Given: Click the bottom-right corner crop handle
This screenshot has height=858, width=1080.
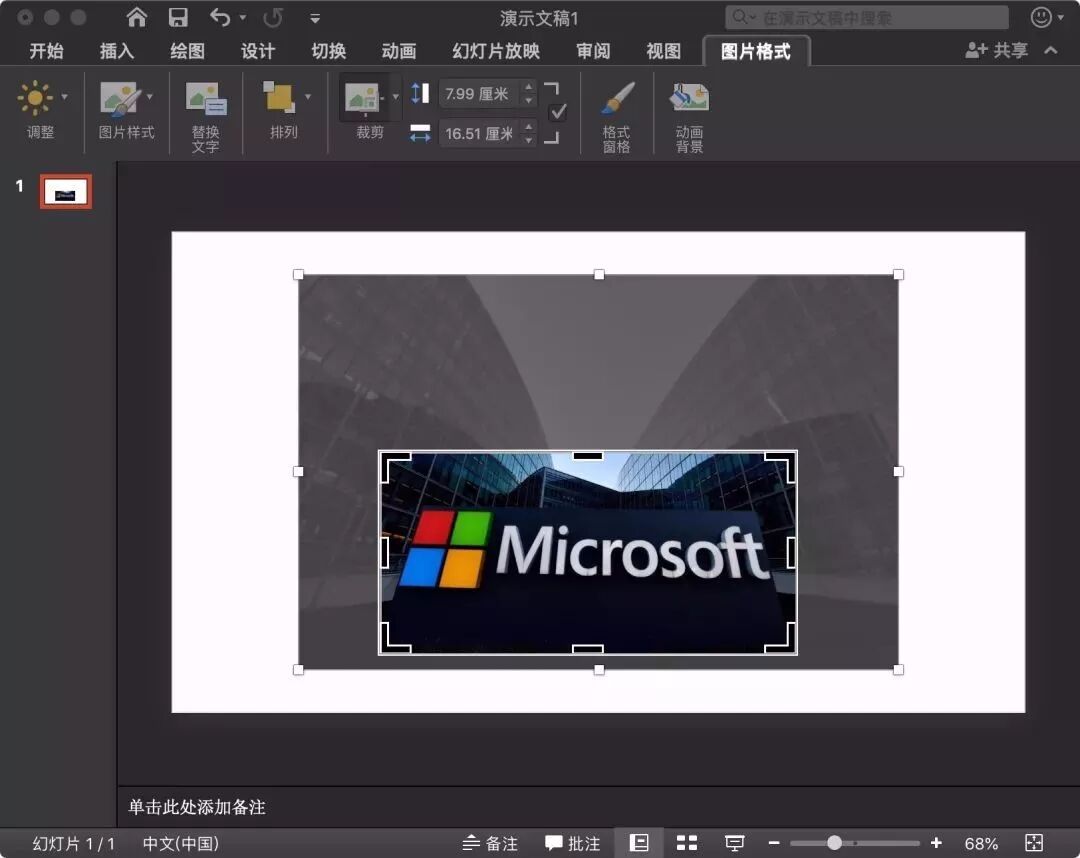Looking at the screenshot, I should click(782, 638).
